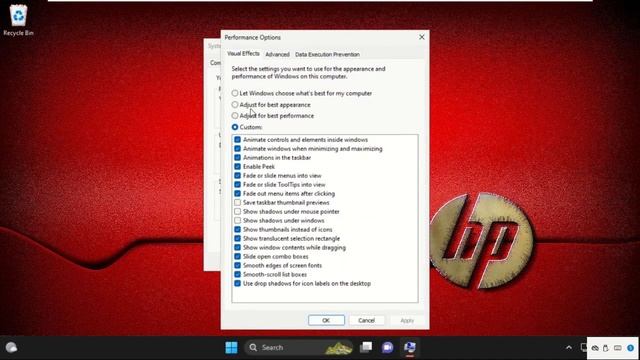The width and height of the screenshot is (640, 360).
Task: Check Show shadows under windows
Action: point(238,220)
